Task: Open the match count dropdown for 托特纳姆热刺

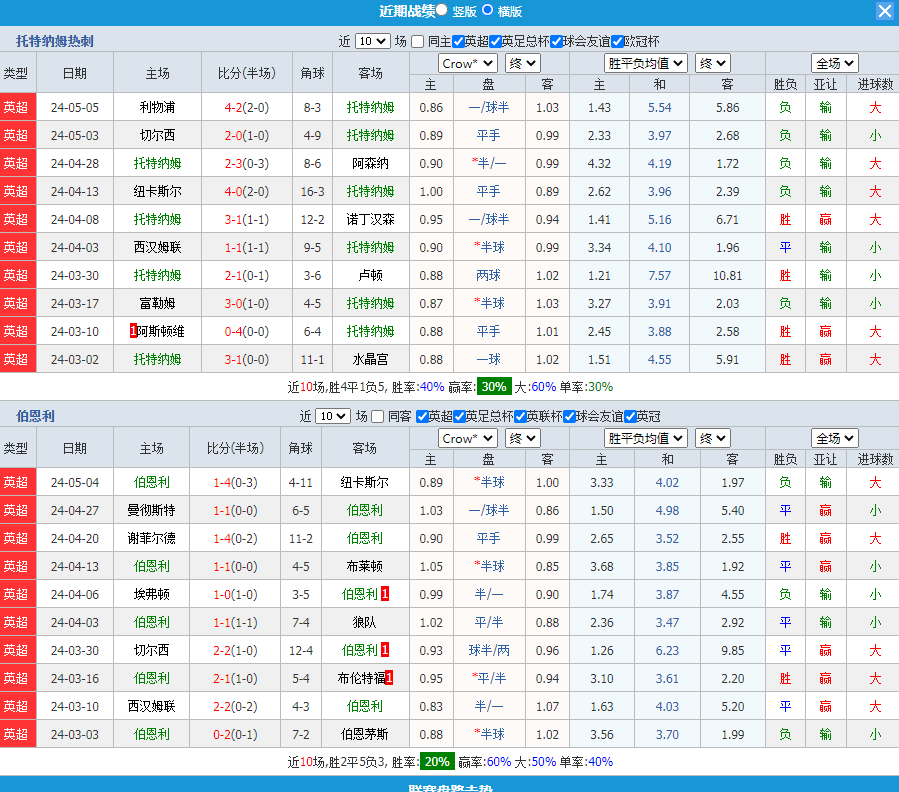Action: pos(373,41)
